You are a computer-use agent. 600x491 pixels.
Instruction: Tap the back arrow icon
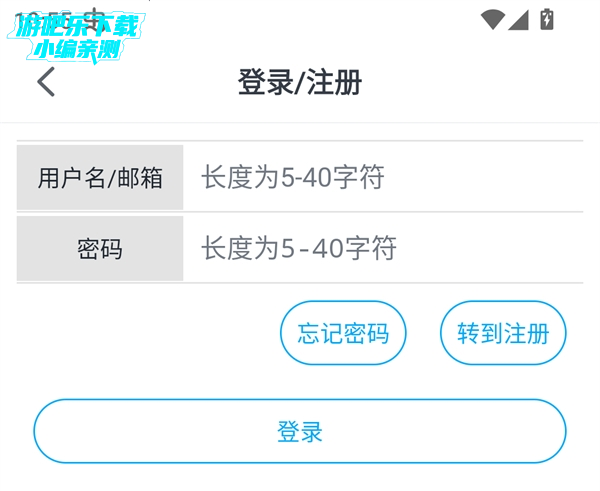coord(46,82)
